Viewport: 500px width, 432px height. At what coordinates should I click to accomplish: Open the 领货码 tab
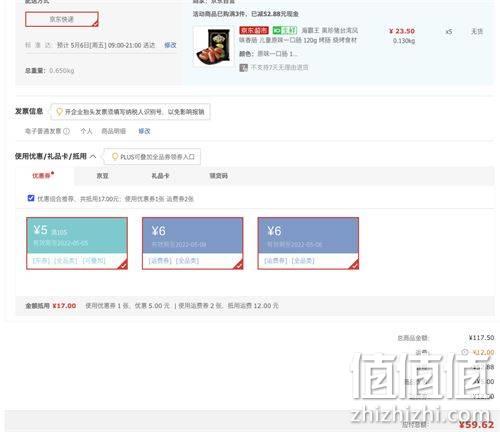click(218, 176)
